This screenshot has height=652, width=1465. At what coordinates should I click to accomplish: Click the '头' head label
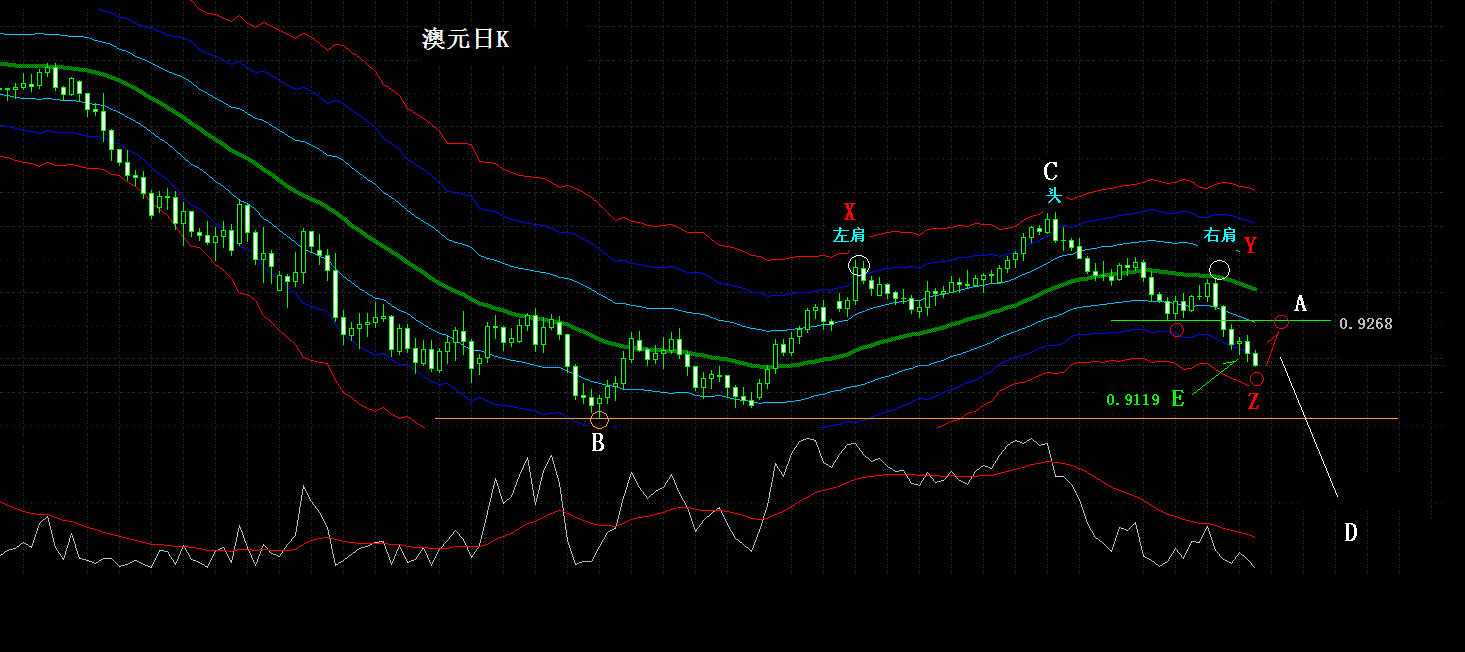pos(1052,195)
